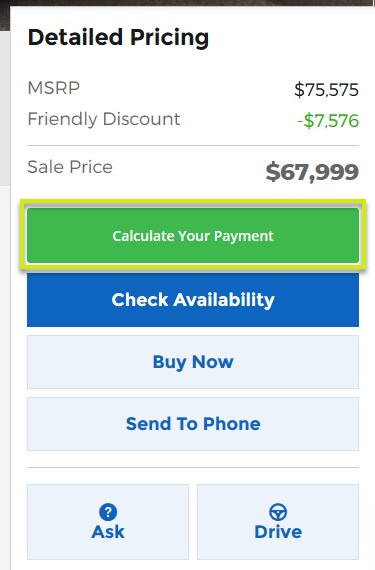Click the Detailed Pricing heading
This screenshot has width=375, height=570.
tap(118, 38)
